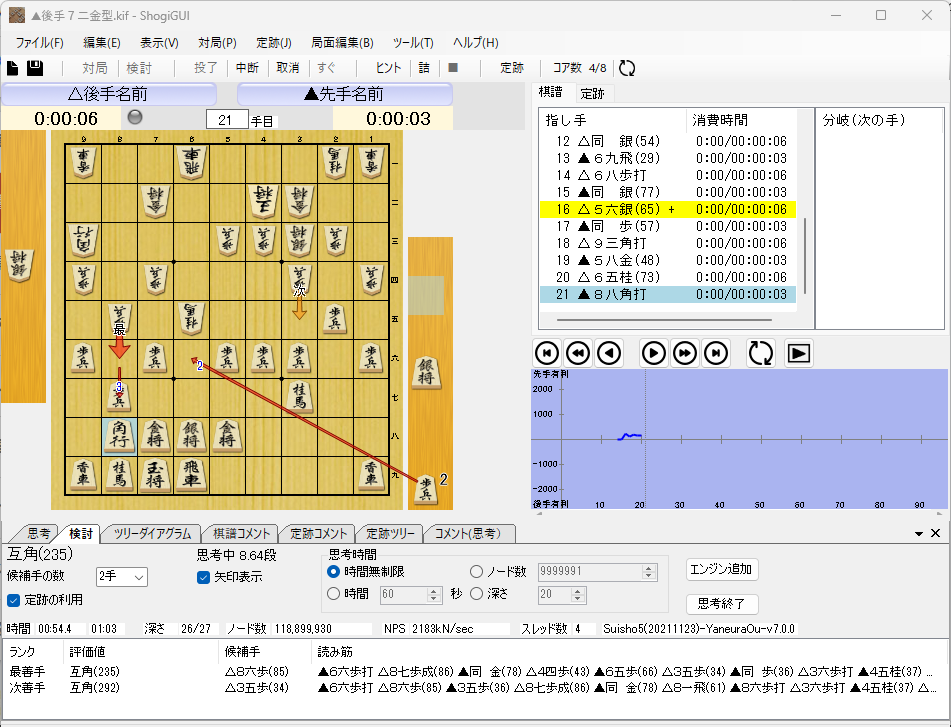The image size is (951, 727).
Task: Open the 編集(E) menu
Action: (102, 43)
